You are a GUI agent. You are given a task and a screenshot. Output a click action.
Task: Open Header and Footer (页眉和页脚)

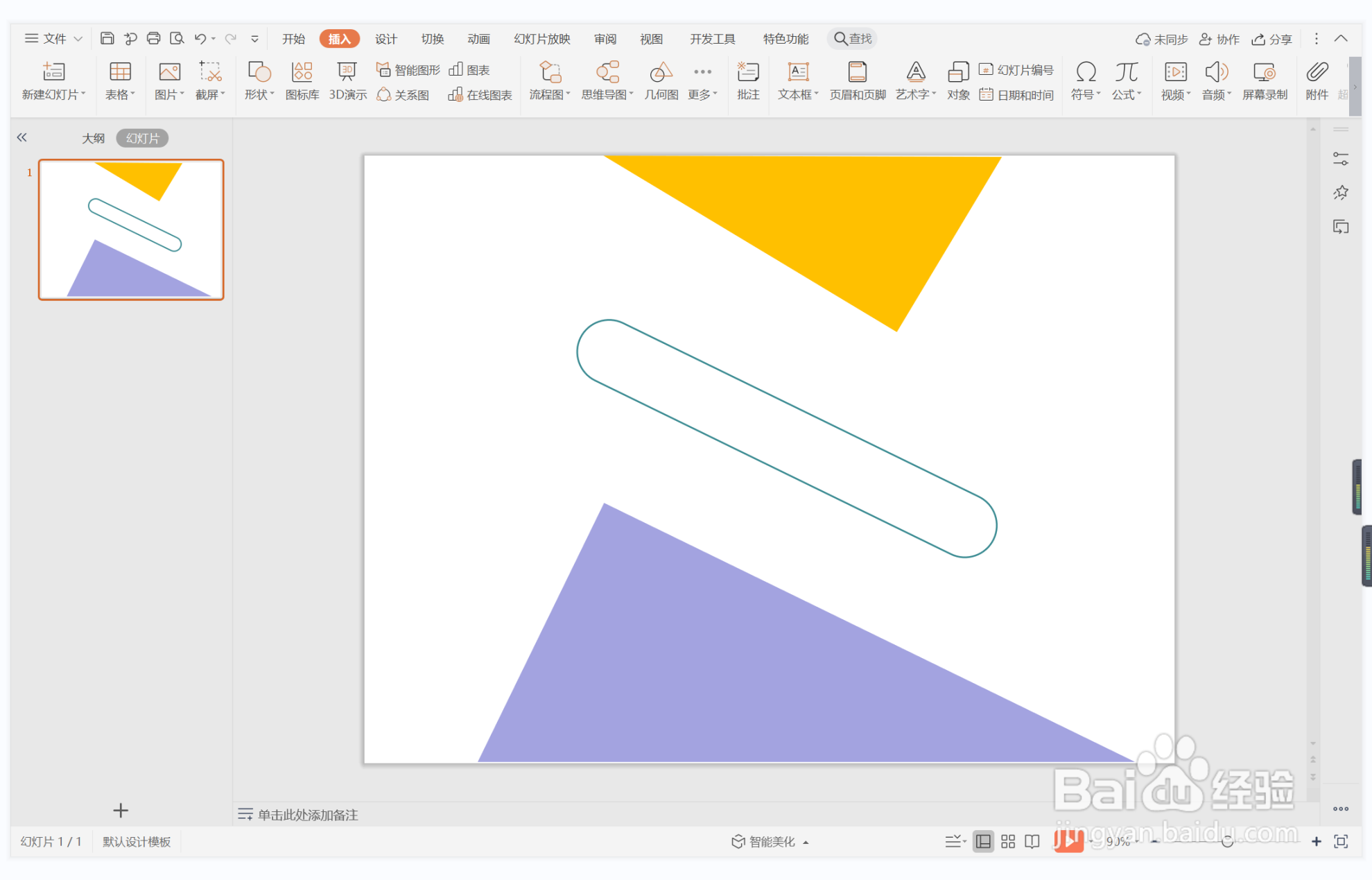point(858,81)
